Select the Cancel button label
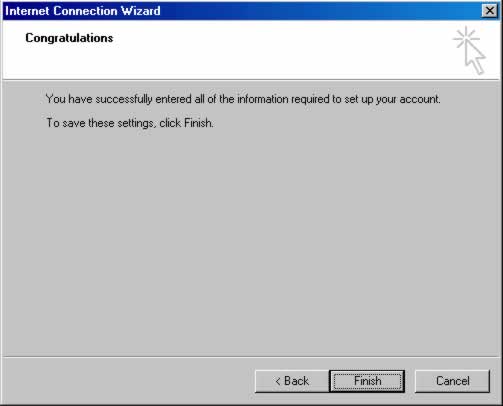 (453, 381)
